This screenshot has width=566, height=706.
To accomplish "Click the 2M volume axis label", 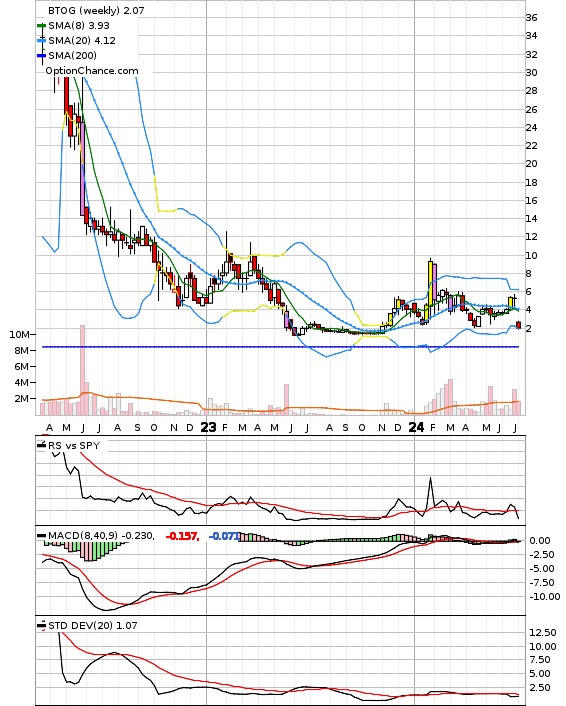I will pyautogui.click(x=22, y=398).
